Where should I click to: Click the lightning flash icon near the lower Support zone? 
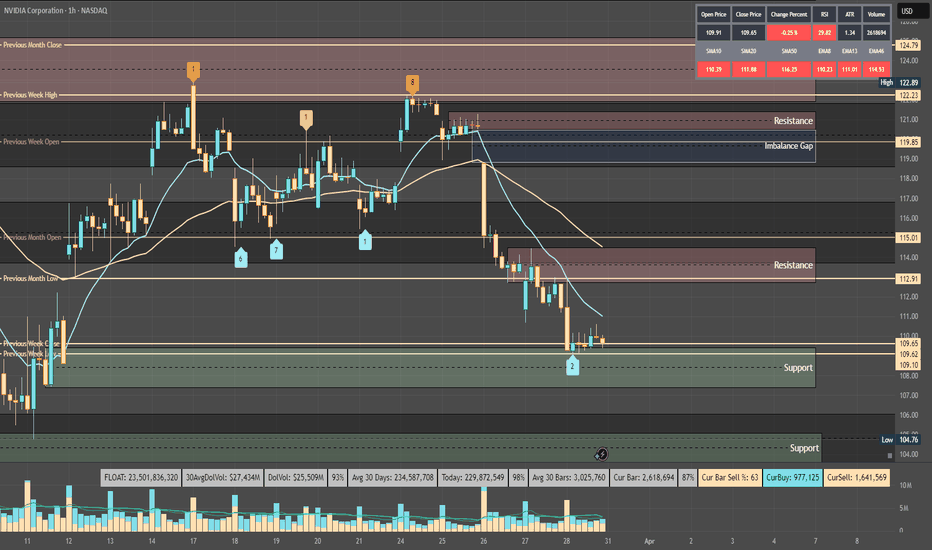tap(602, 455)
